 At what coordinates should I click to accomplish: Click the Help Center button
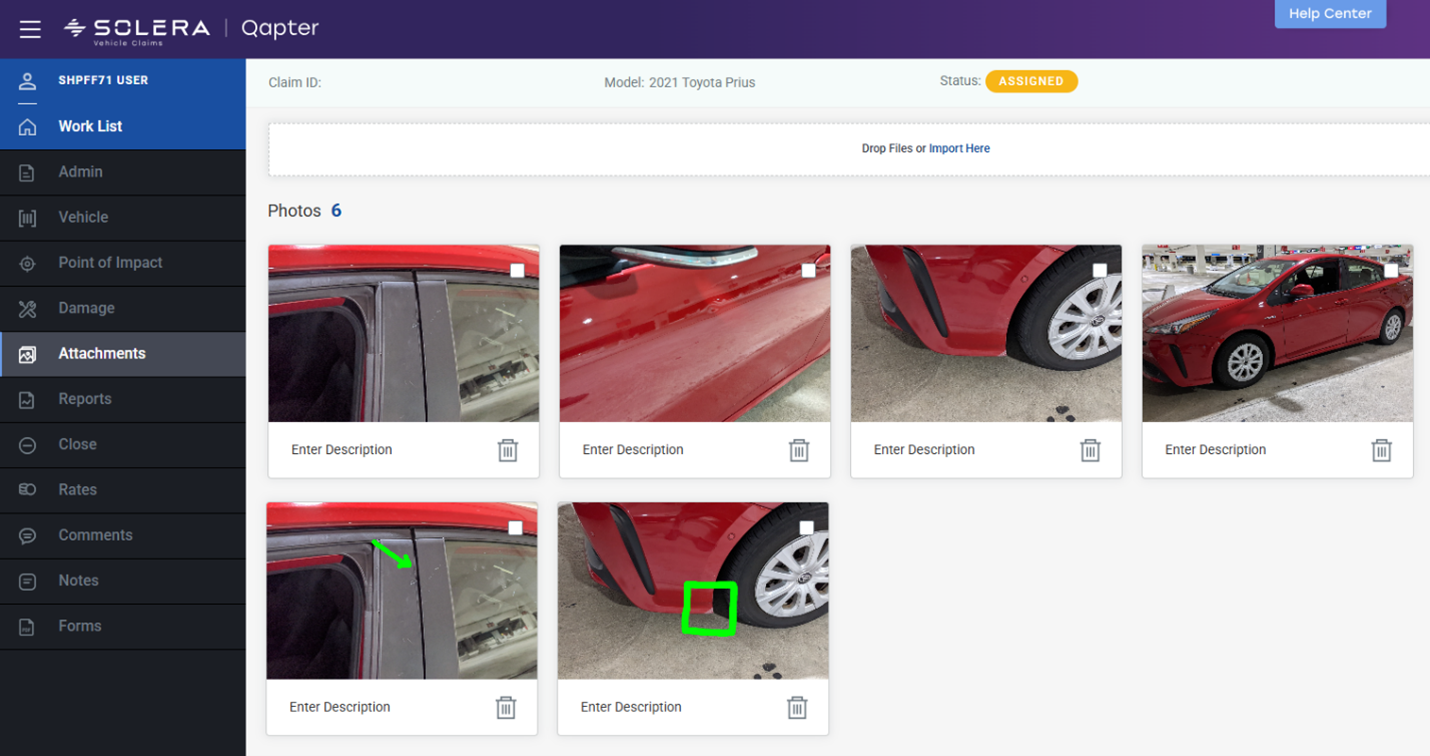click(x=1329, y=14)
